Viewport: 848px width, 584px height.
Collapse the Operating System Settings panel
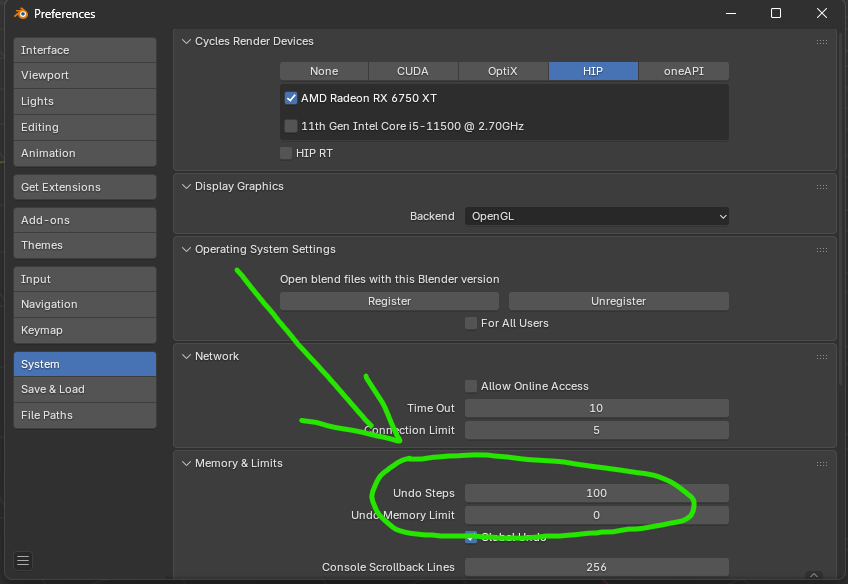click(186, 249)
